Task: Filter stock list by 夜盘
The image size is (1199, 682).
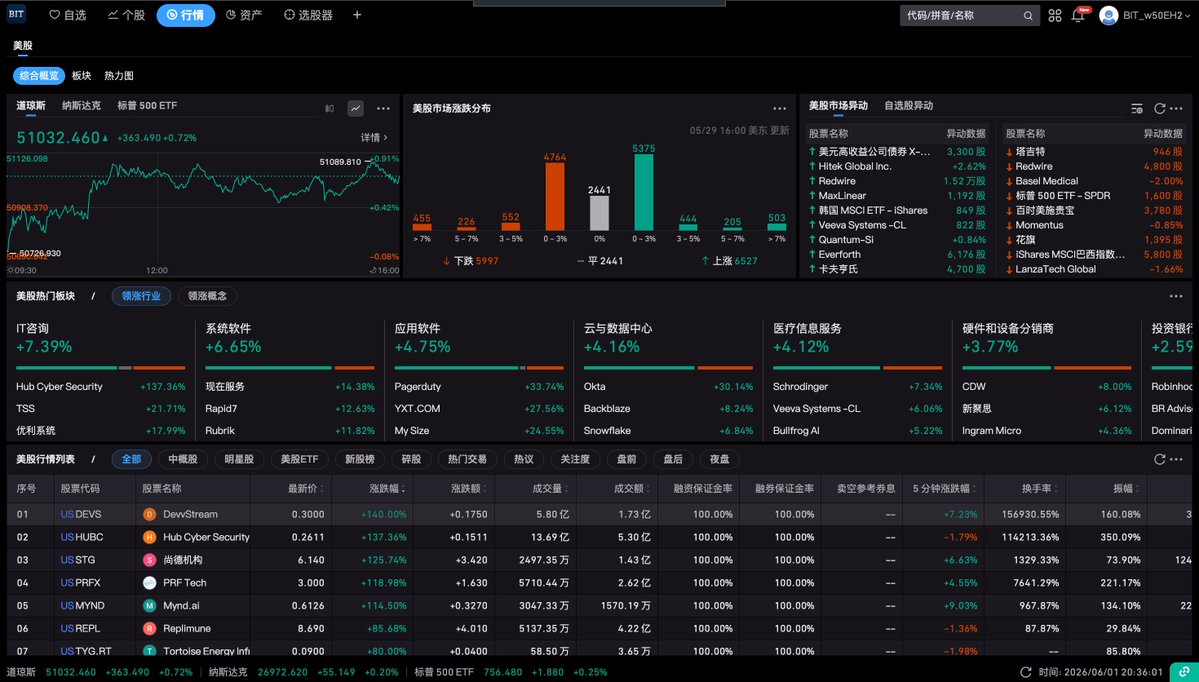Action: pyautogui.click(x=720, y=460)
